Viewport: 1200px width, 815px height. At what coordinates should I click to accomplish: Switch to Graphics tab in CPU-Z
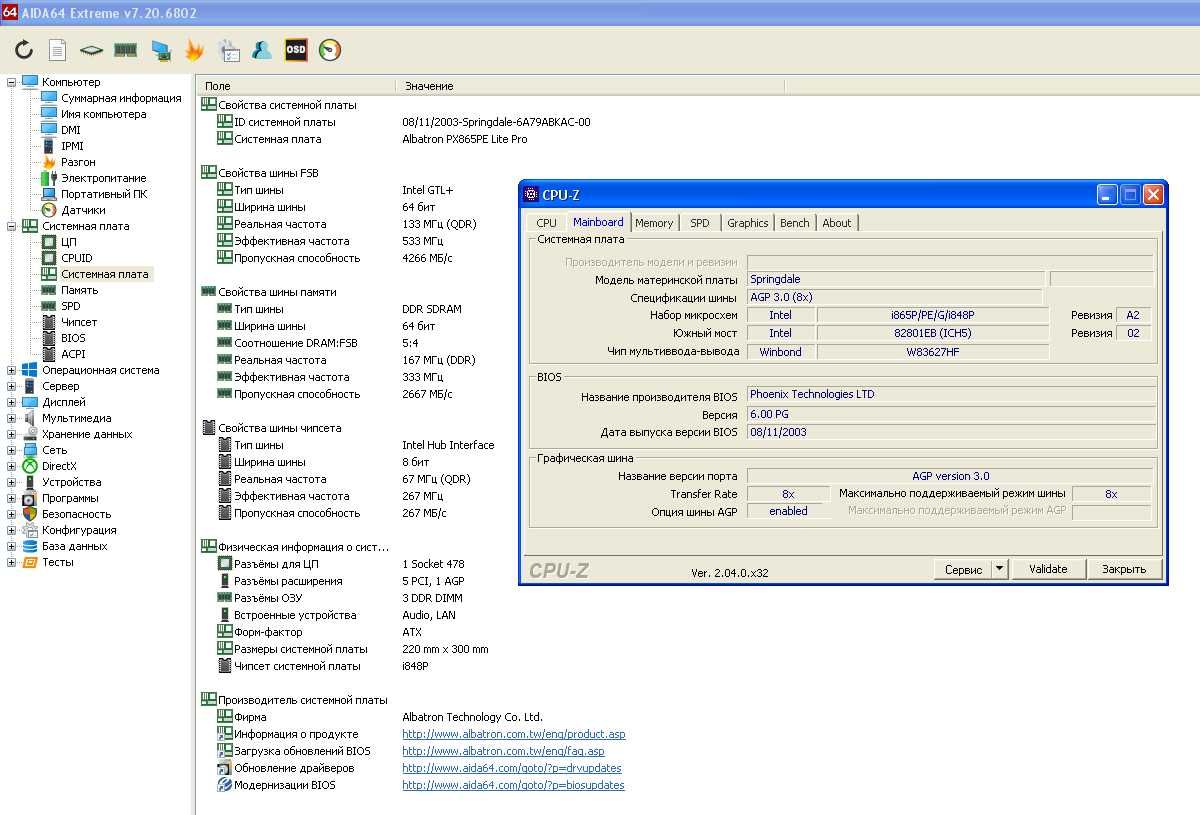(748, 223)
